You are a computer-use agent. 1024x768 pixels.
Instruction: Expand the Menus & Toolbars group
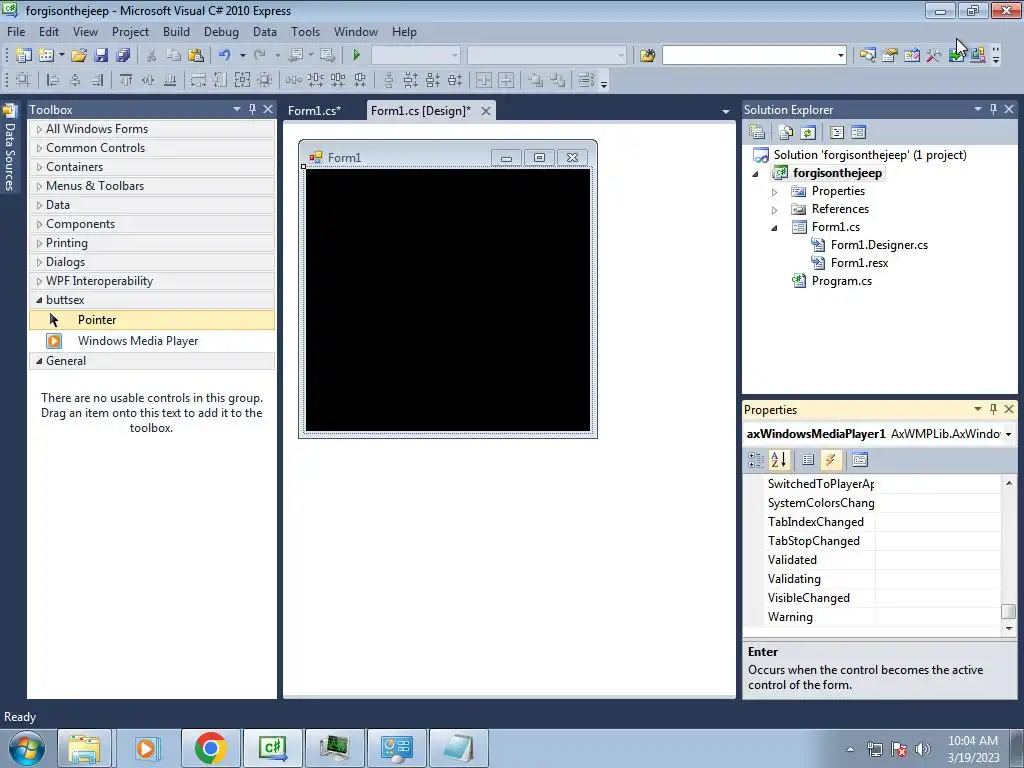tap(39, 186)
